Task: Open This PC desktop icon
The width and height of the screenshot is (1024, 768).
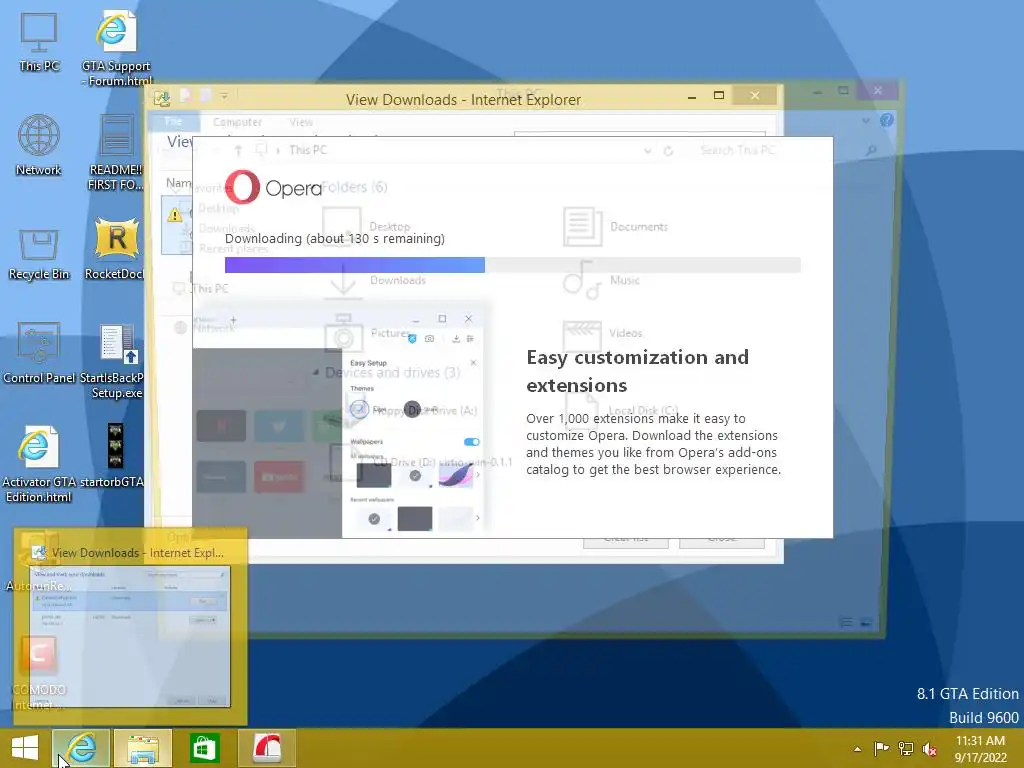Action: click(39, 42)
